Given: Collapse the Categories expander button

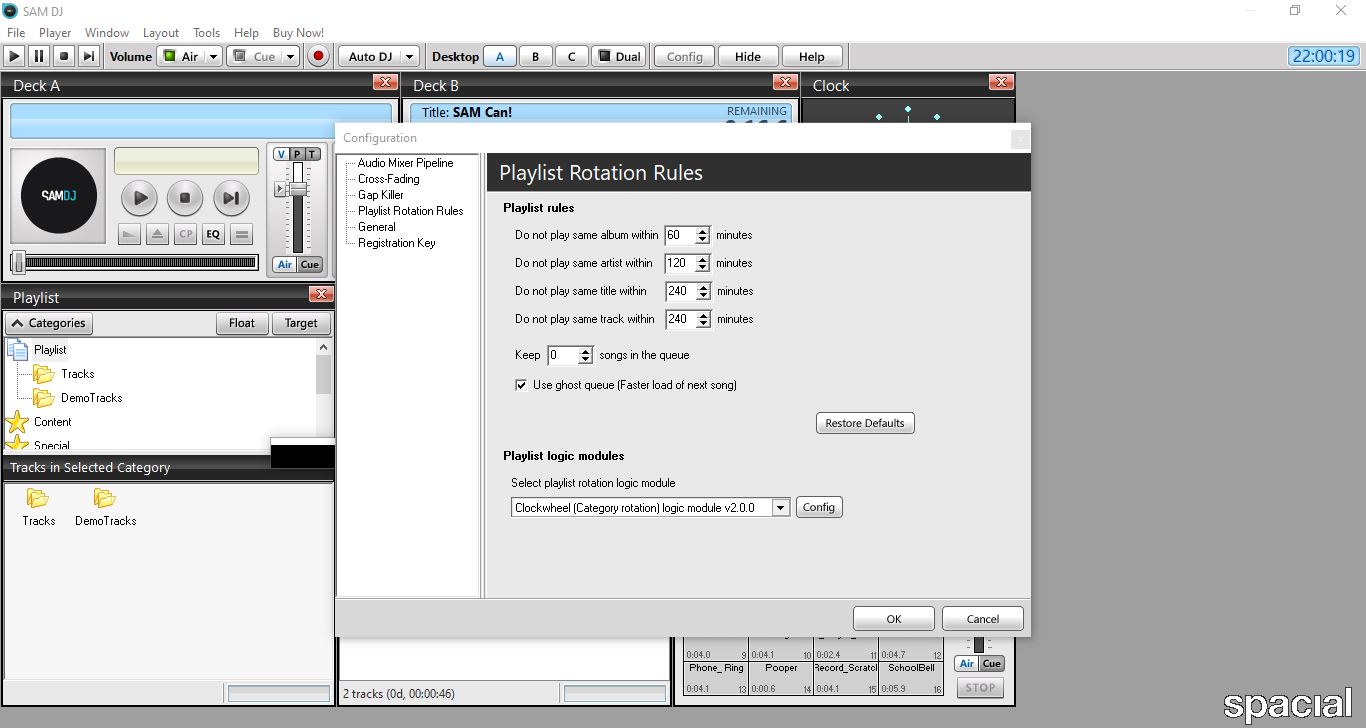Looking at the screenshot, I should click(49, 323).
